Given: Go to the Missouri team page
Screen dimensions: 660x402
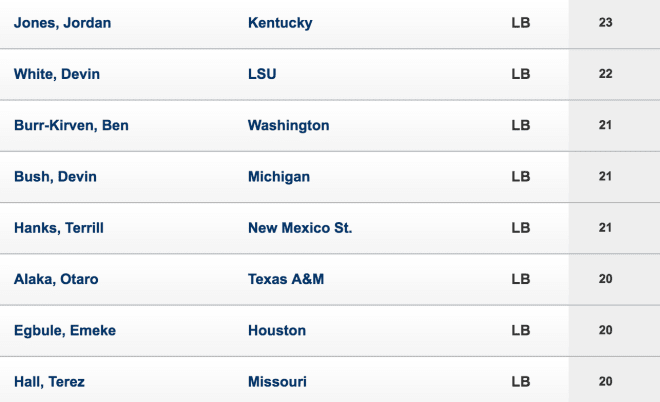Looking at the screenshot, I should point(277,382).
